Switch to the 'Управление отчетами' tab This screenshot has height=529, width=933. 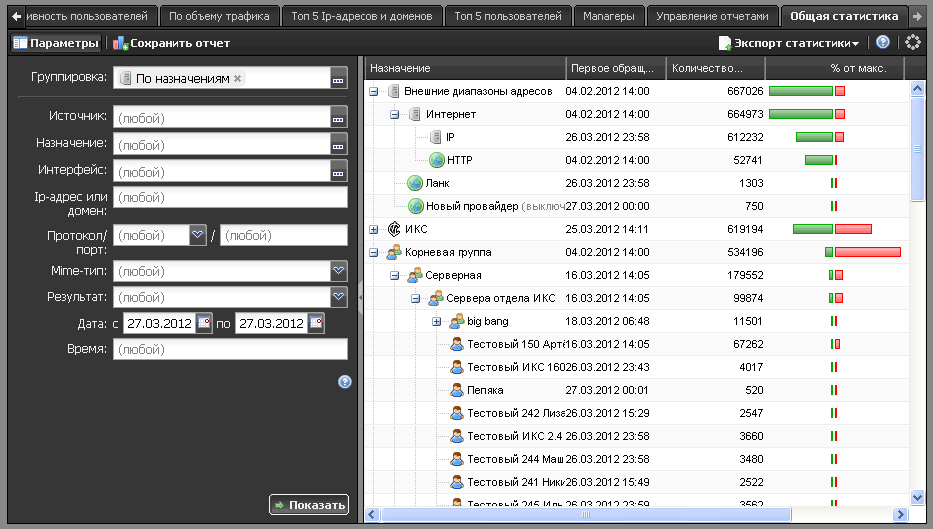tap(713, 16)
